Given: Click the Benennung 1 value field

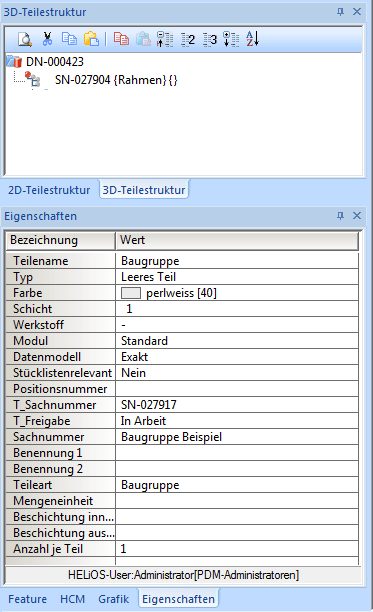Looking at the screenshot, I should (x=237, y=453).
